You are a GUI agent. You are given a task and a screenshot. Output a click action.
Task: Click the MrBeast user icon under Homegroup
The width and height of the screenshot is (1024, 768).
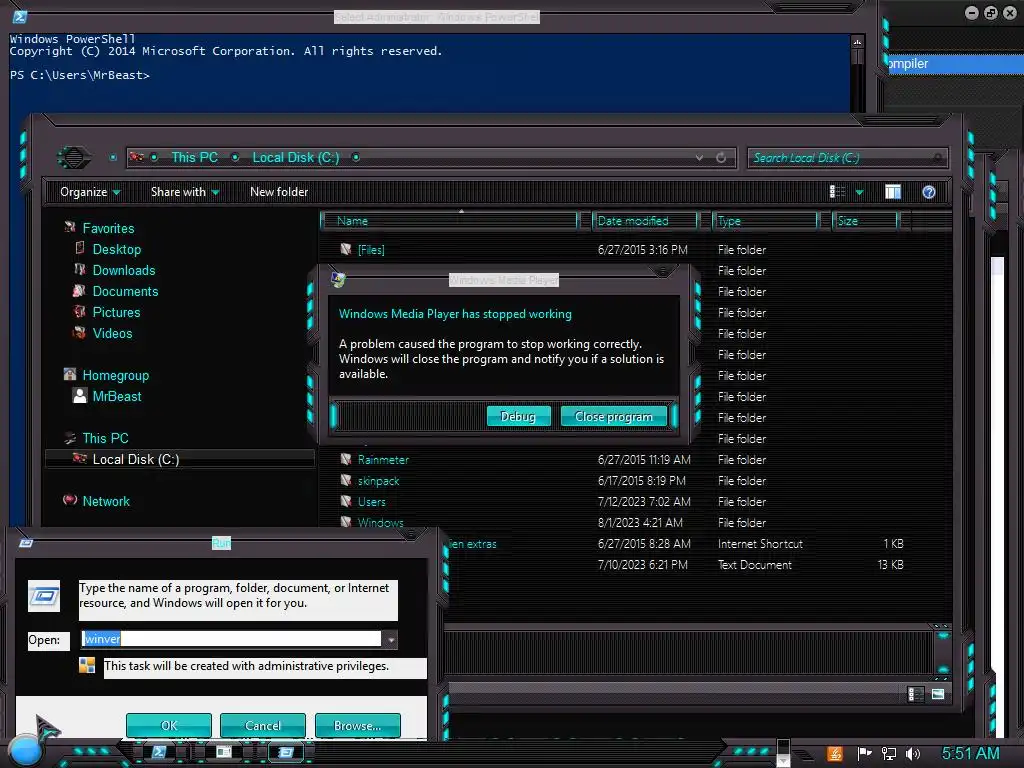click(80, 396)
